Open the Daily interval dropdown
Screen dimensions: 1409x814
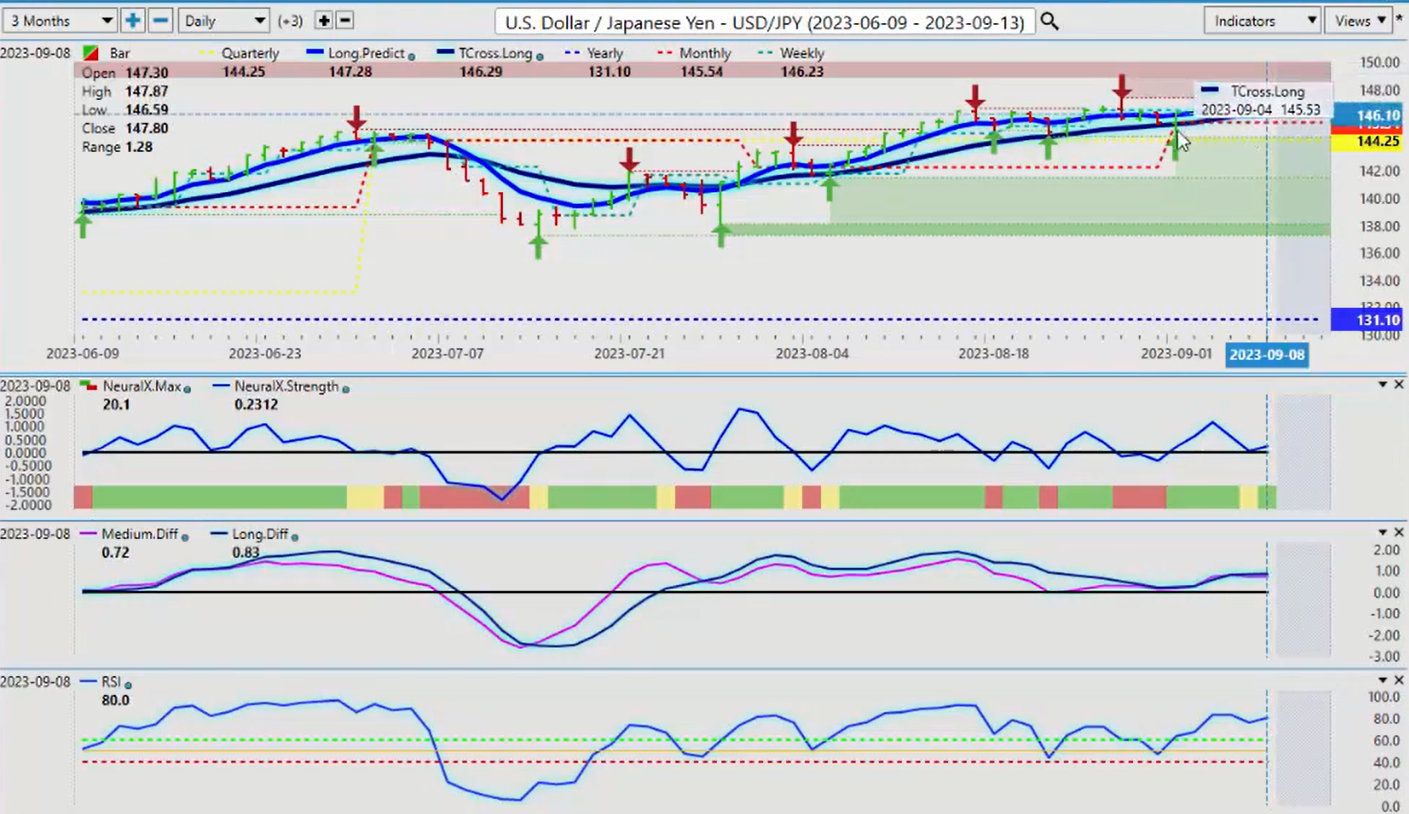coord(224,20)
